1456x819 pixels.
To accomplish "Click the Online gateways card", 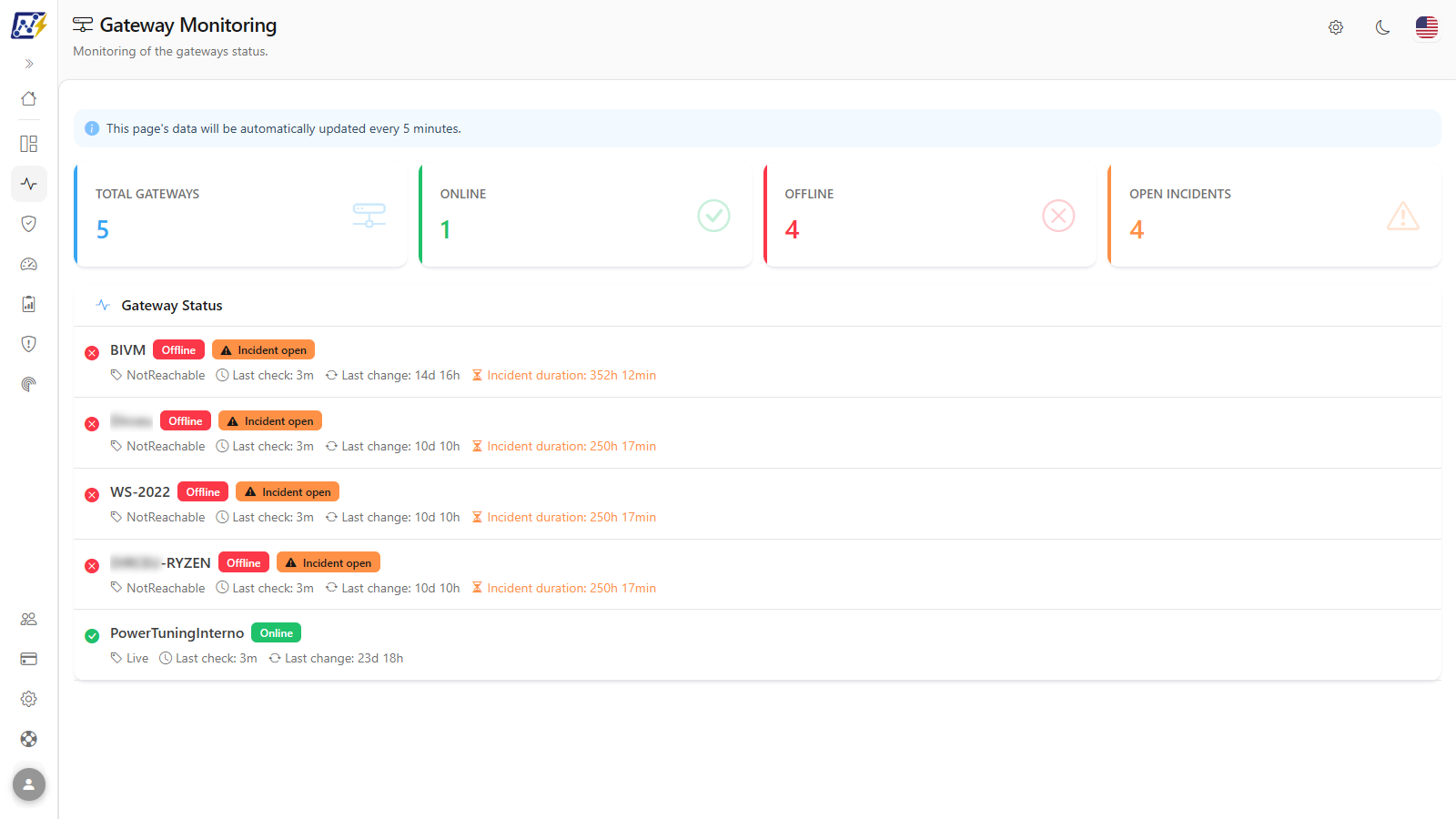I will (585, 216).
